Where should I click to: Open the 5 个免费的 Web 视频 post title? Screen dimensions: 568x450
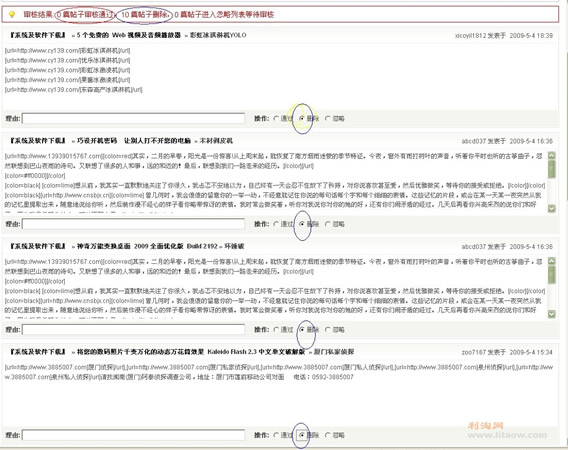tap(129, 35)
